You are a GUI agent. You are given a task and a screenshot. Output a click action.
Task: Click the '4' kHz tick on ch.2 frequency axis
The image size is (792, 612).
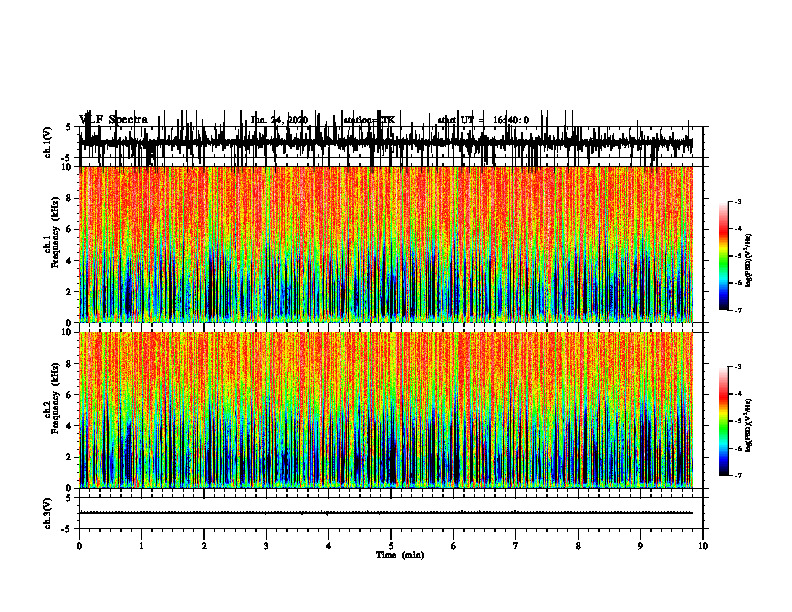click(x=69, y=426)
